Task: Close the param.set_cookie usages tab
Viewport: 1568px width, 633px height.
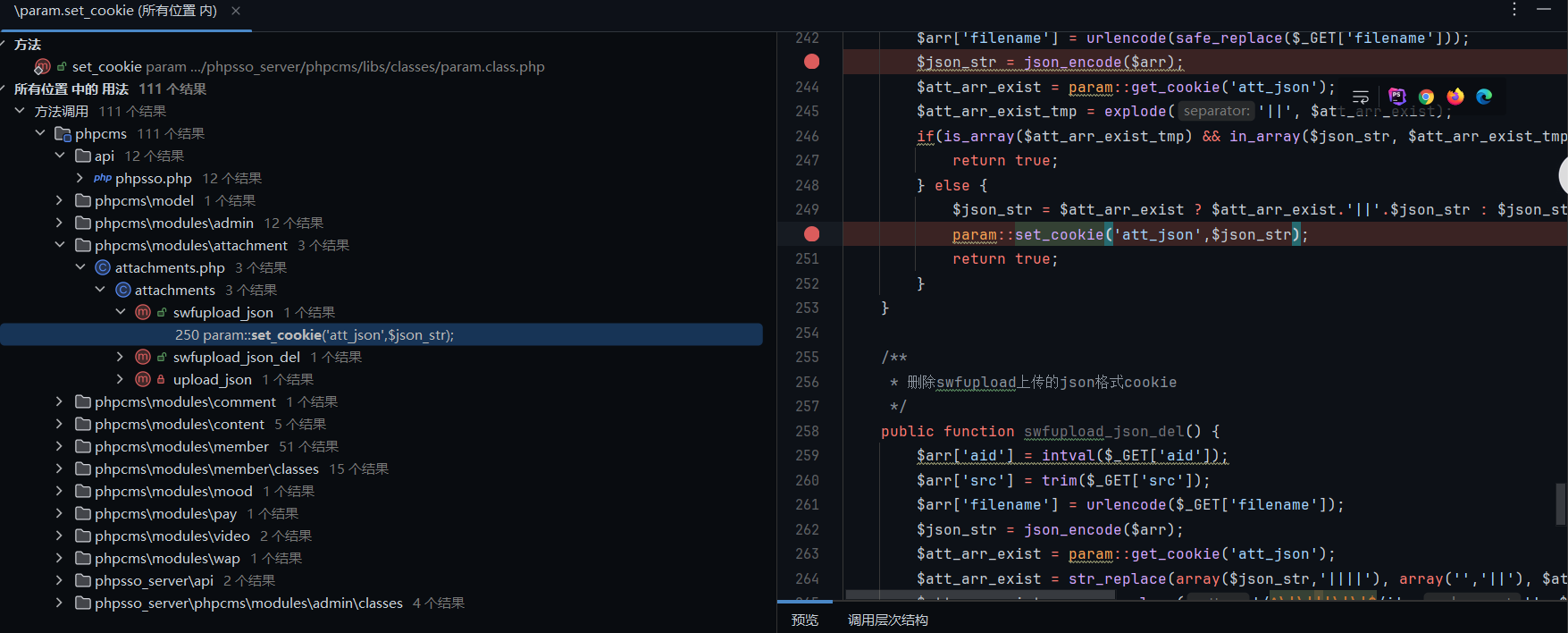Action: tap(236, 11)
